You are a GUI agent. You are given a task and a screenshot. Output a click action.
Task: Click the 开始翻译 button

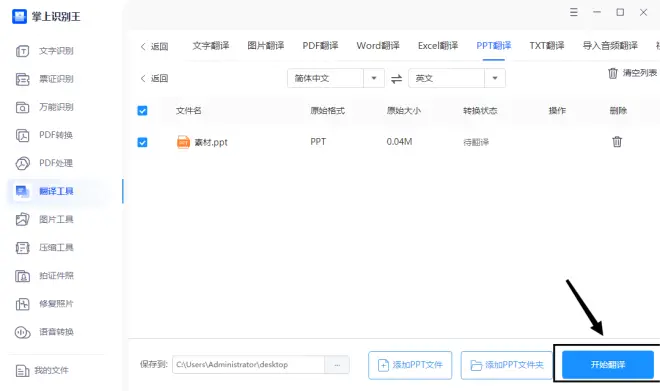coord(608,365)
